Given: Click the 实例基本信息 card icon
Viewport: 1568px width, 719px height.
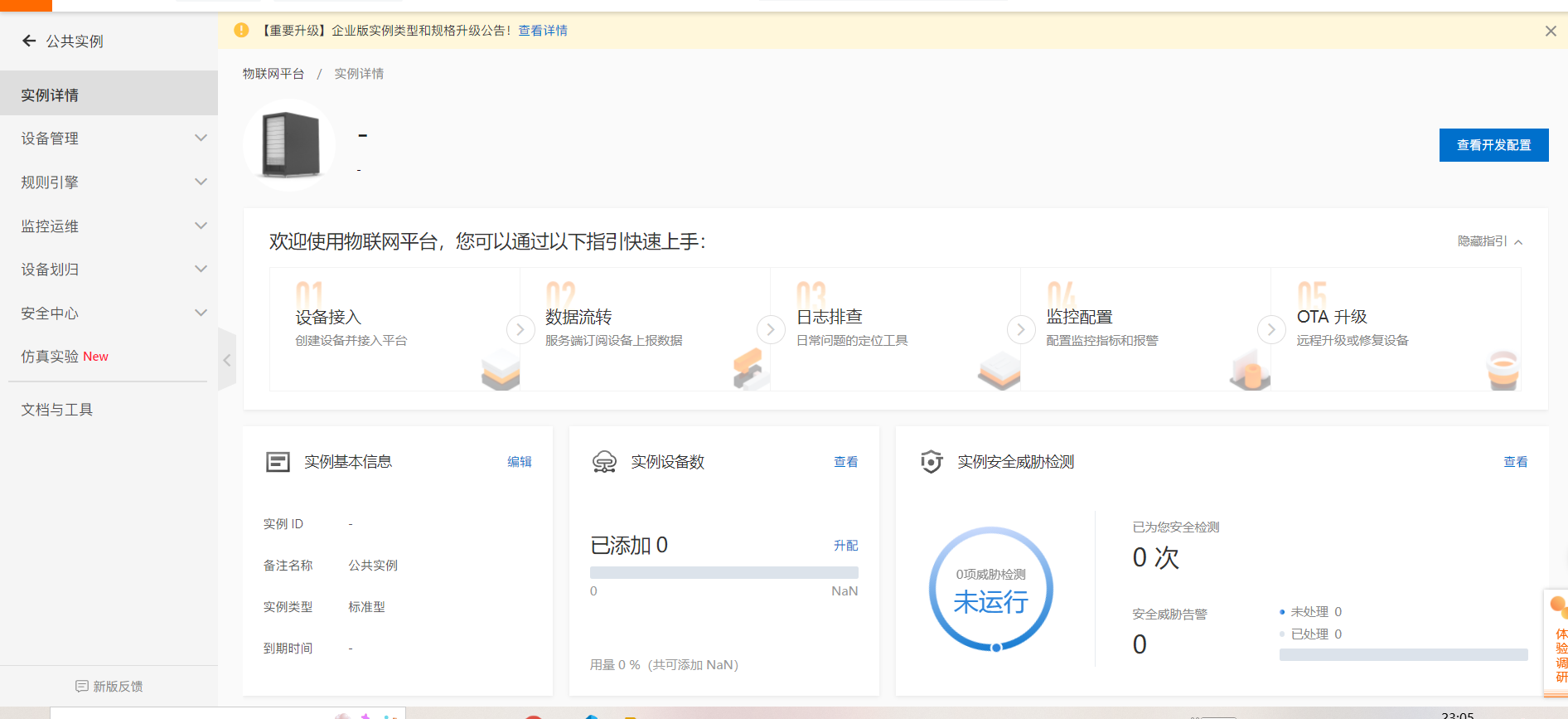Looking at the screenshot, I should [278, 462].
